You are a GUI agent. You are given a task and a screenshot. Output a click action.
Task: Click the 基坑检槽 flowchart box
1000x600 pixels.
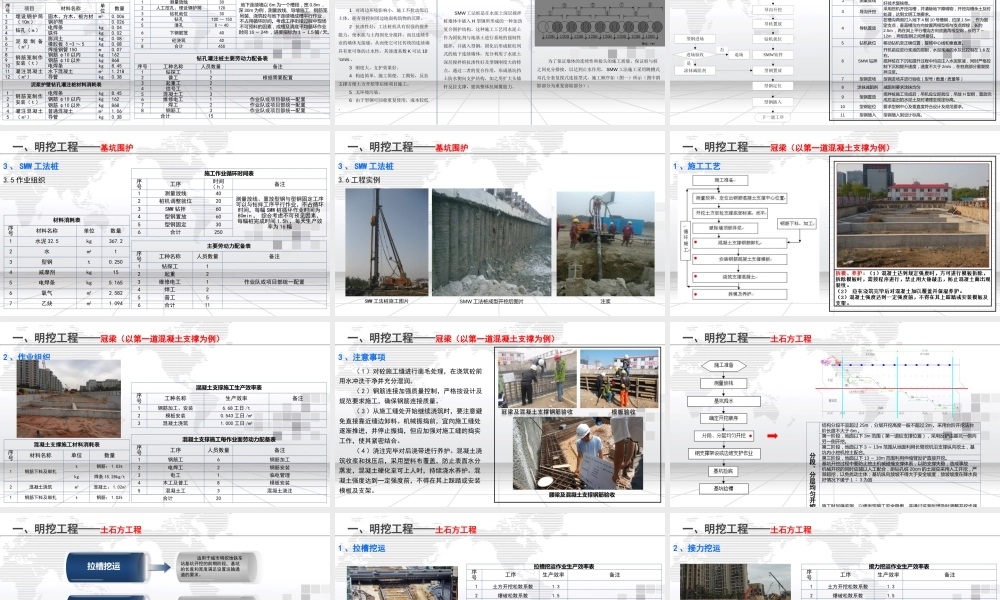click(x=723, y=488)
